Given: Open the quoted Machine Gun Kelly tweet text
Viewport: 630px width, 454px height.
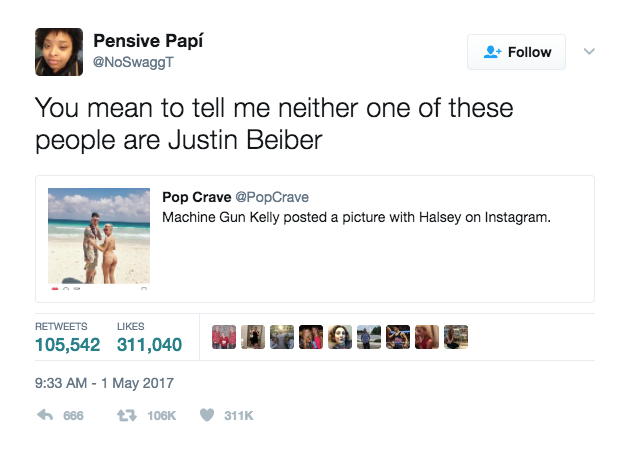Looking at the screenshot, I should [356, 215].
